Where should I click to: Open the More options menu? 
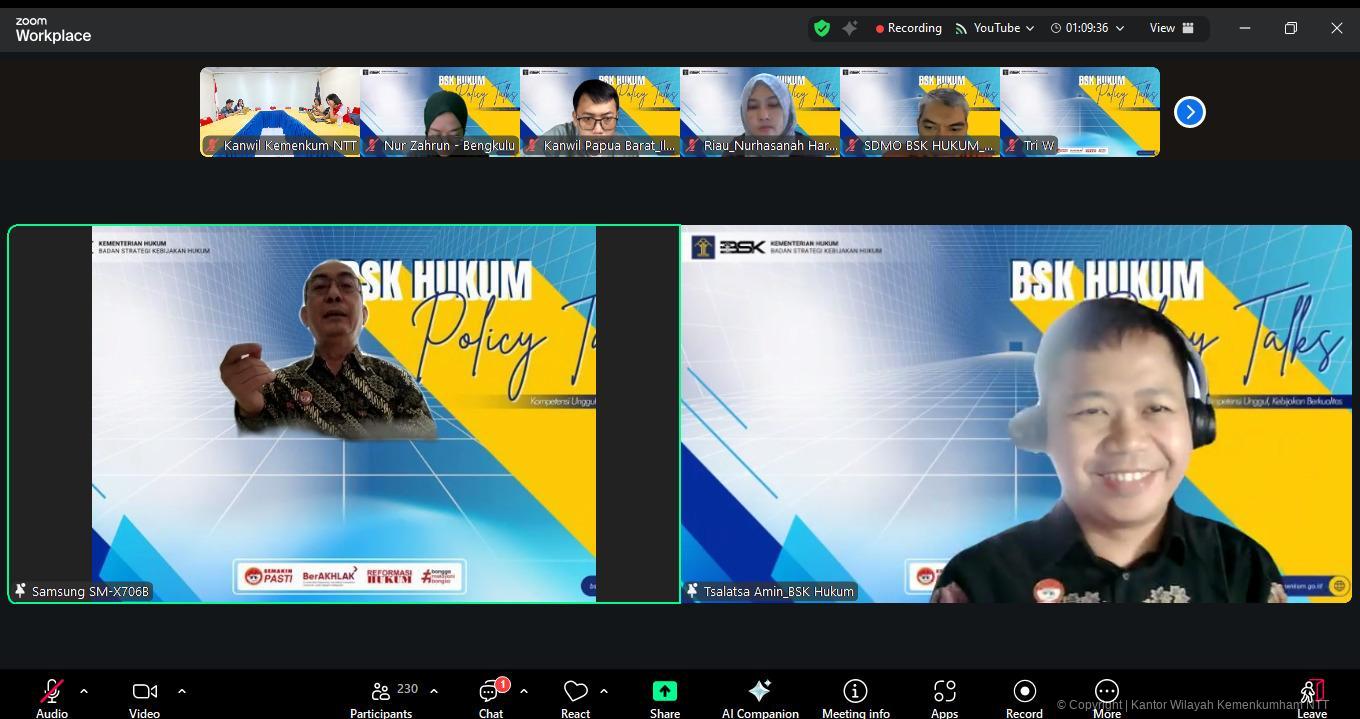click(x=1106, y=697)
